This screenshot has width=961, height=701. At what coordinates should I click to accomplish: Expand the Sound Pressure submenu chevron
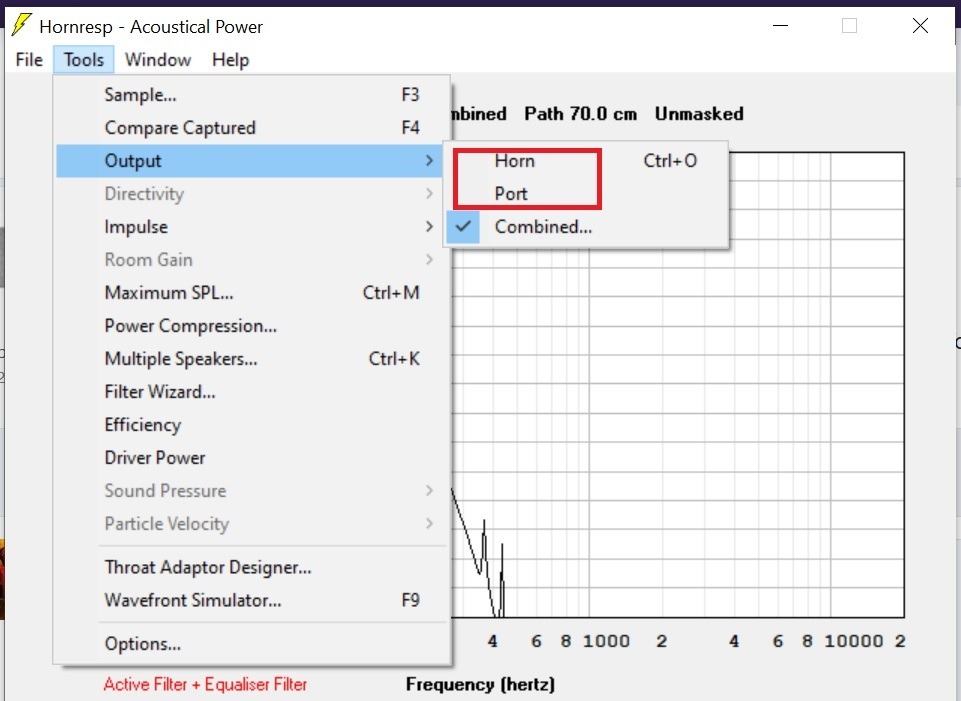tap(430, 491)
